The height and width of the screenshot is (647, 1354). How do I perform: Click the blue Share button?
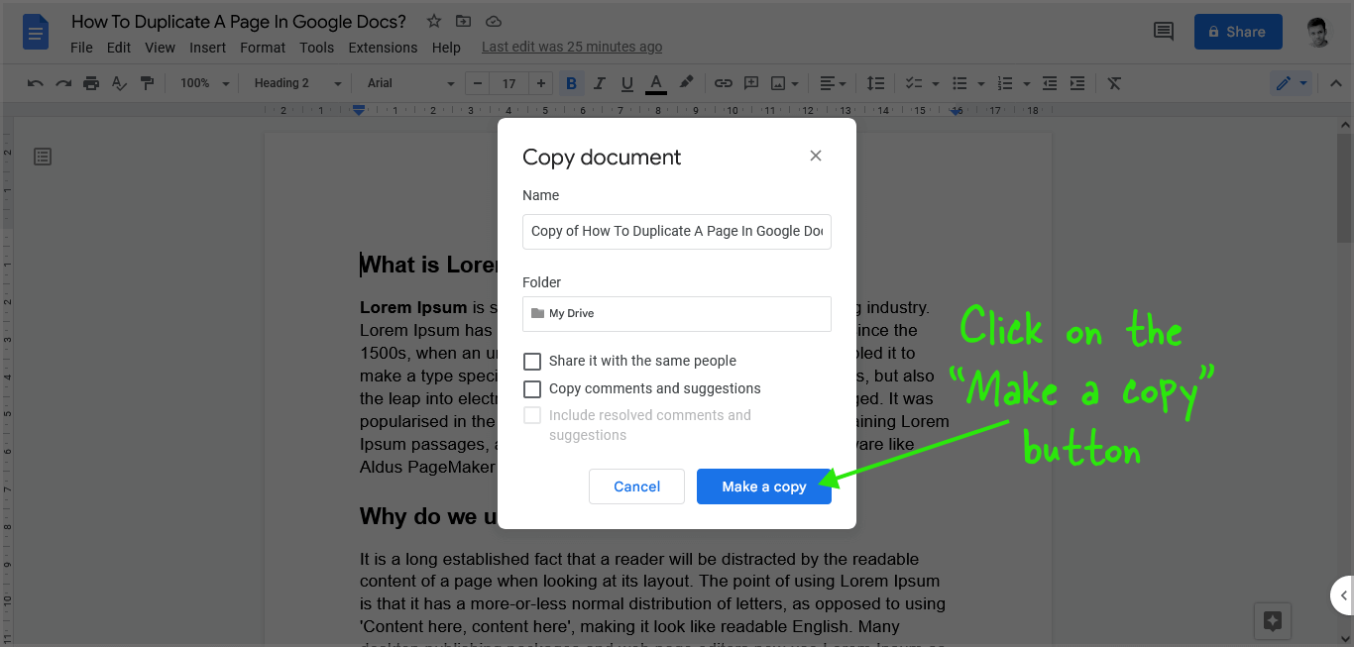click(x=1238, y=32)
